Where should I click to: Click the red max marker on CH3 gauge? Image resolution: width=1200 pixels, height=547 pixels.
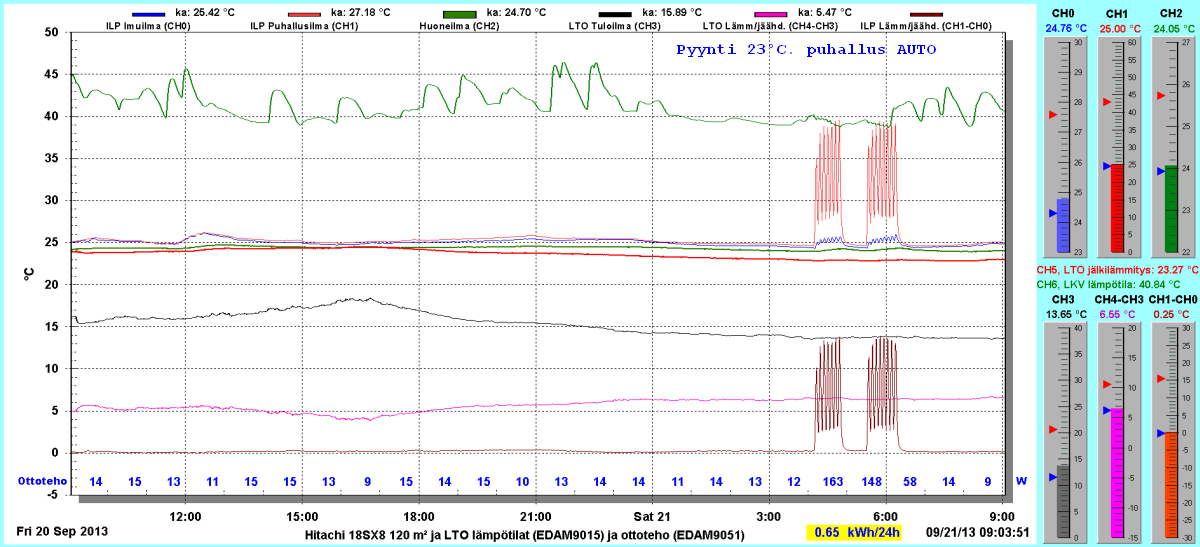1052,429
